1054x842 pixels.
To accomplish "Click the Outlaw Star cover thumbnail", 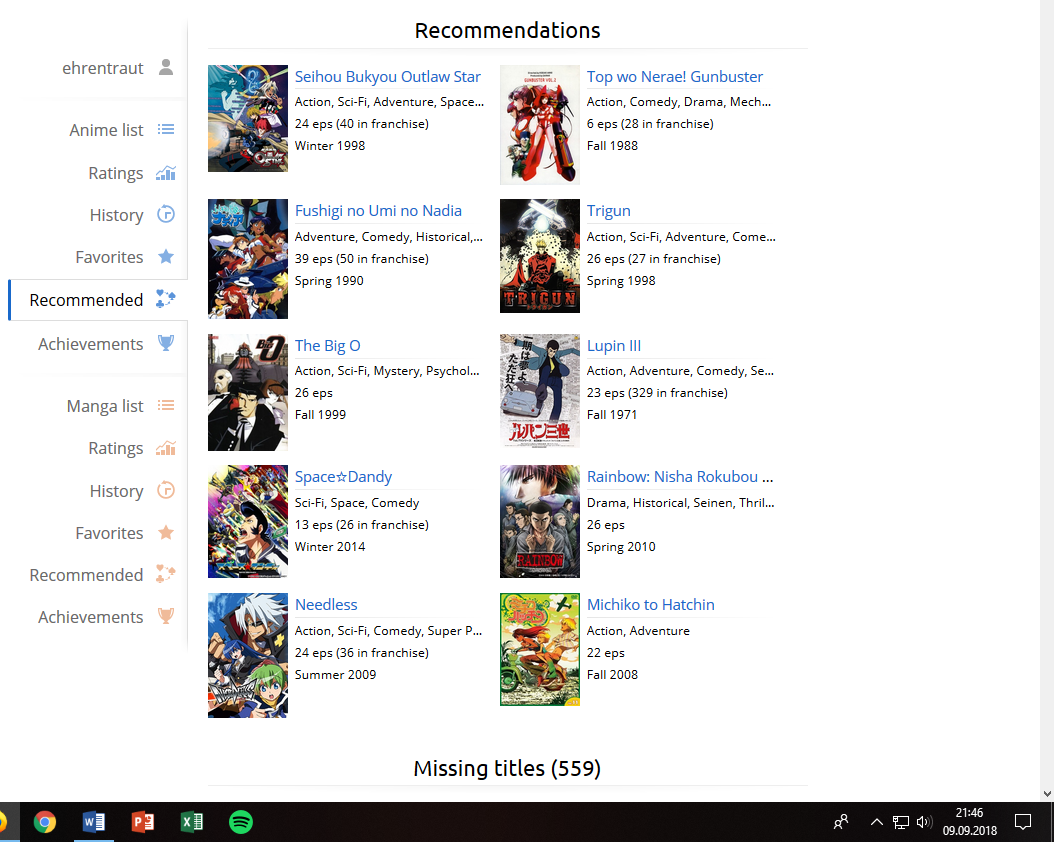I will 247,118.
